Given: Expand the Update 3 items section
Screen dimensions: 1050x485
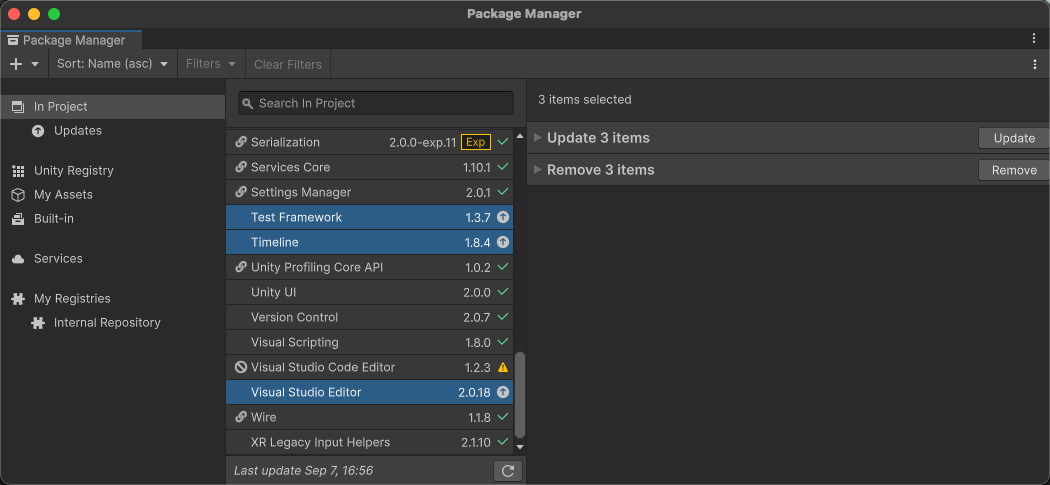Looking at the screenshot, I should click(537, 138).
